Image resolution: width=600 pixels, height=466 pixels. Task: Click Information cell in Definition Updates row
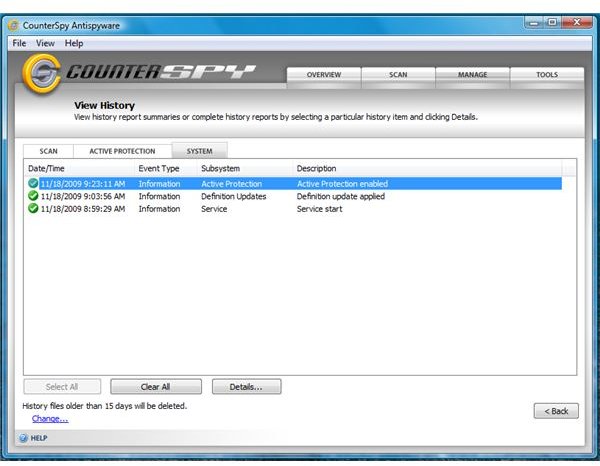click(x=159, y=196)
